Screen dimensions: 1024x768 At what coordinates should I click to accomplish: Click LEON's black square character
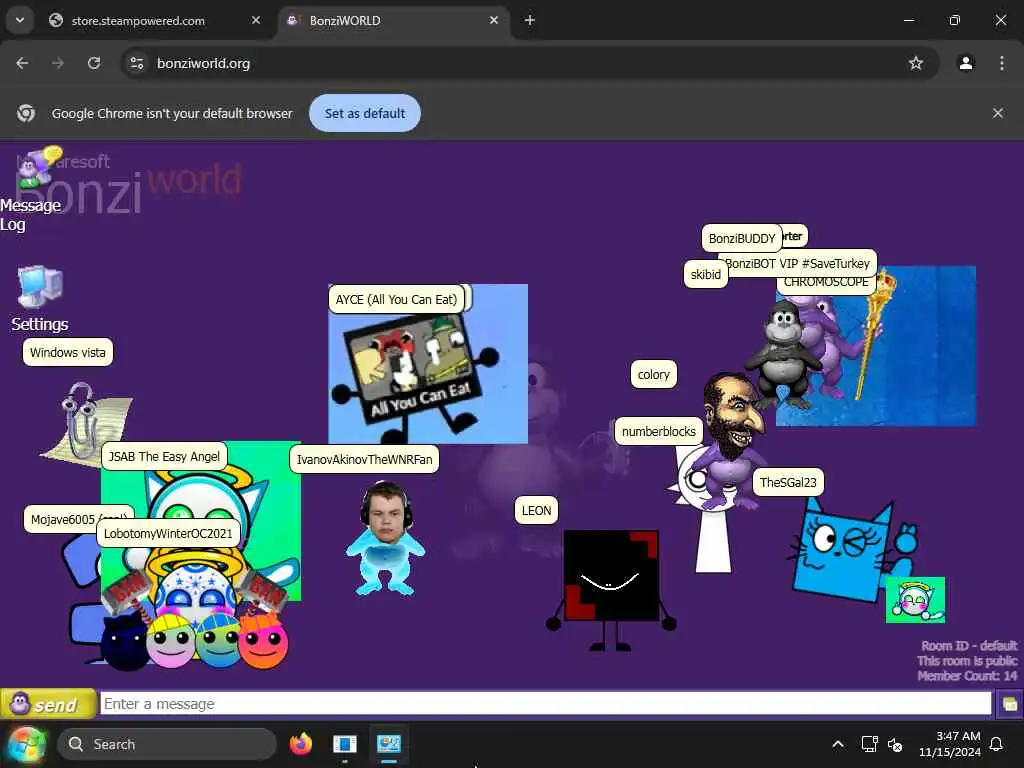(x=611, y=588)
